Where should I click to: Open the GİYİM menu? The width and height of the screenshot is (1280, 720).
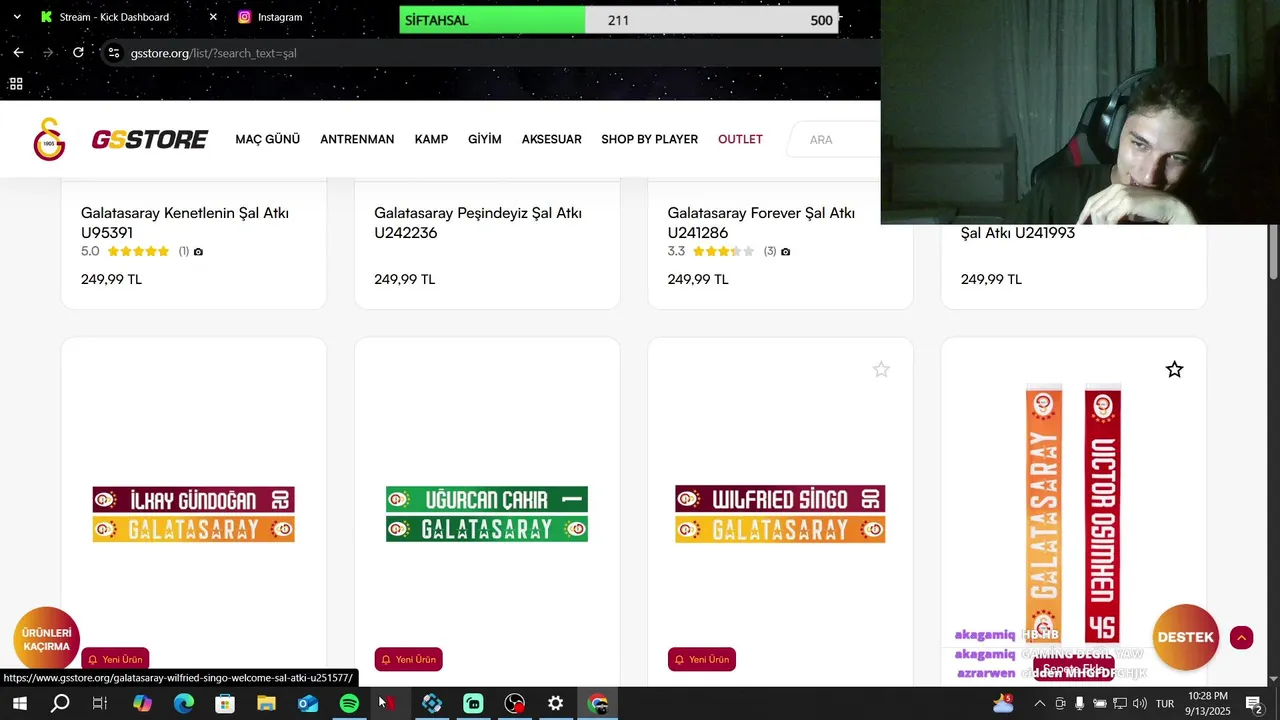tap(485, 139)
